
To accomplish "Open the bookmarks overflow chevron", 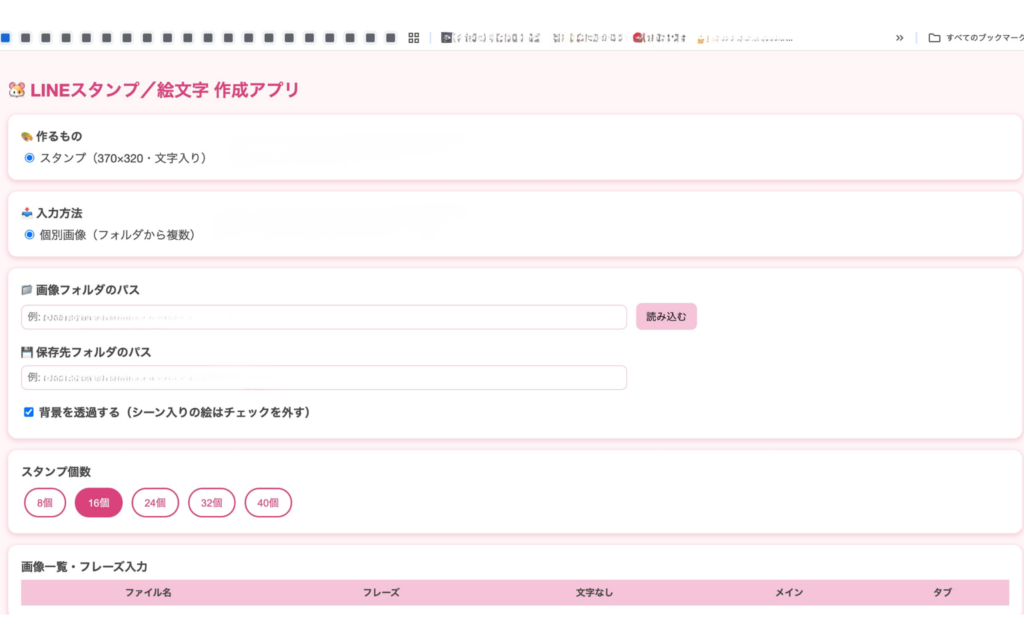I will coord(899,38).
